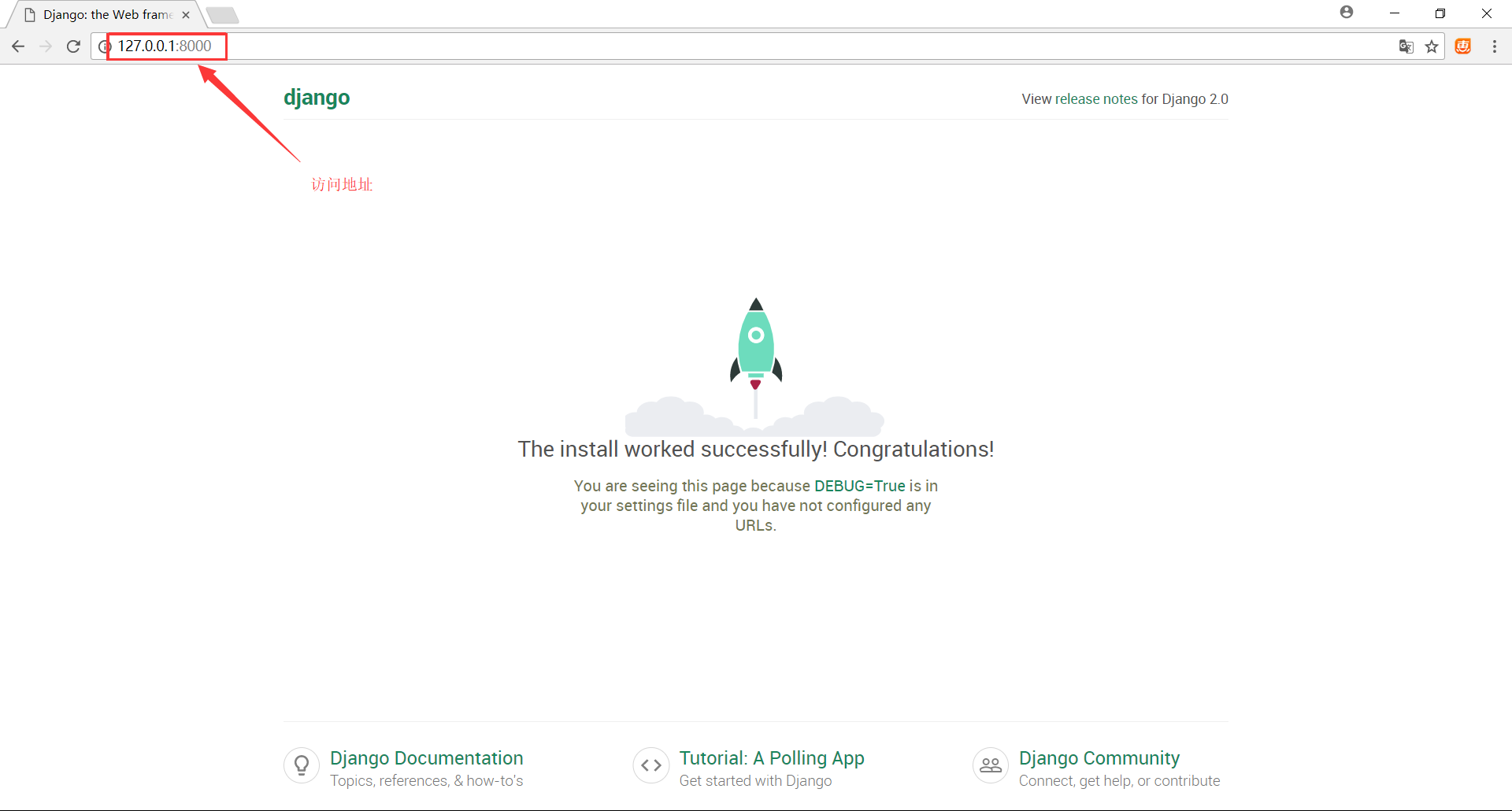This screenshot has width=1512, height=811.
Task: Click the code brackets tutorial icon
Action: coord(651,765)
